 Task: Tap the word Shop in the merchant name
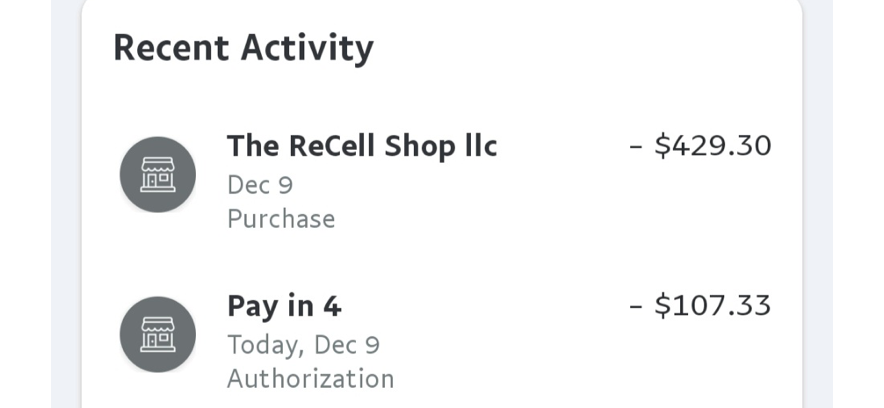click(x=420, y=147)
